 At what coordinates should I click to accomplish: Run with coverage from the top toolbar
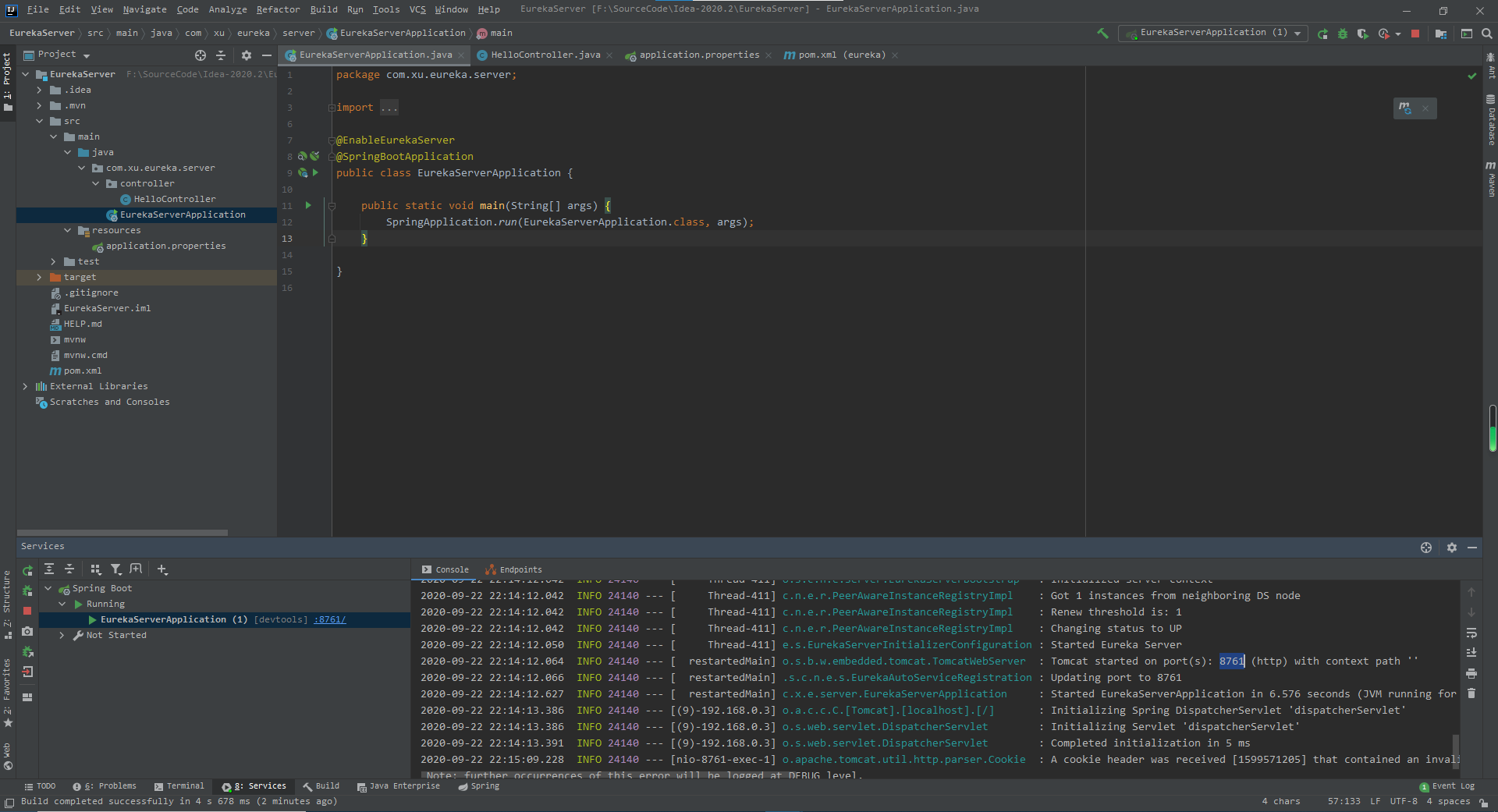pos(1362,34)
